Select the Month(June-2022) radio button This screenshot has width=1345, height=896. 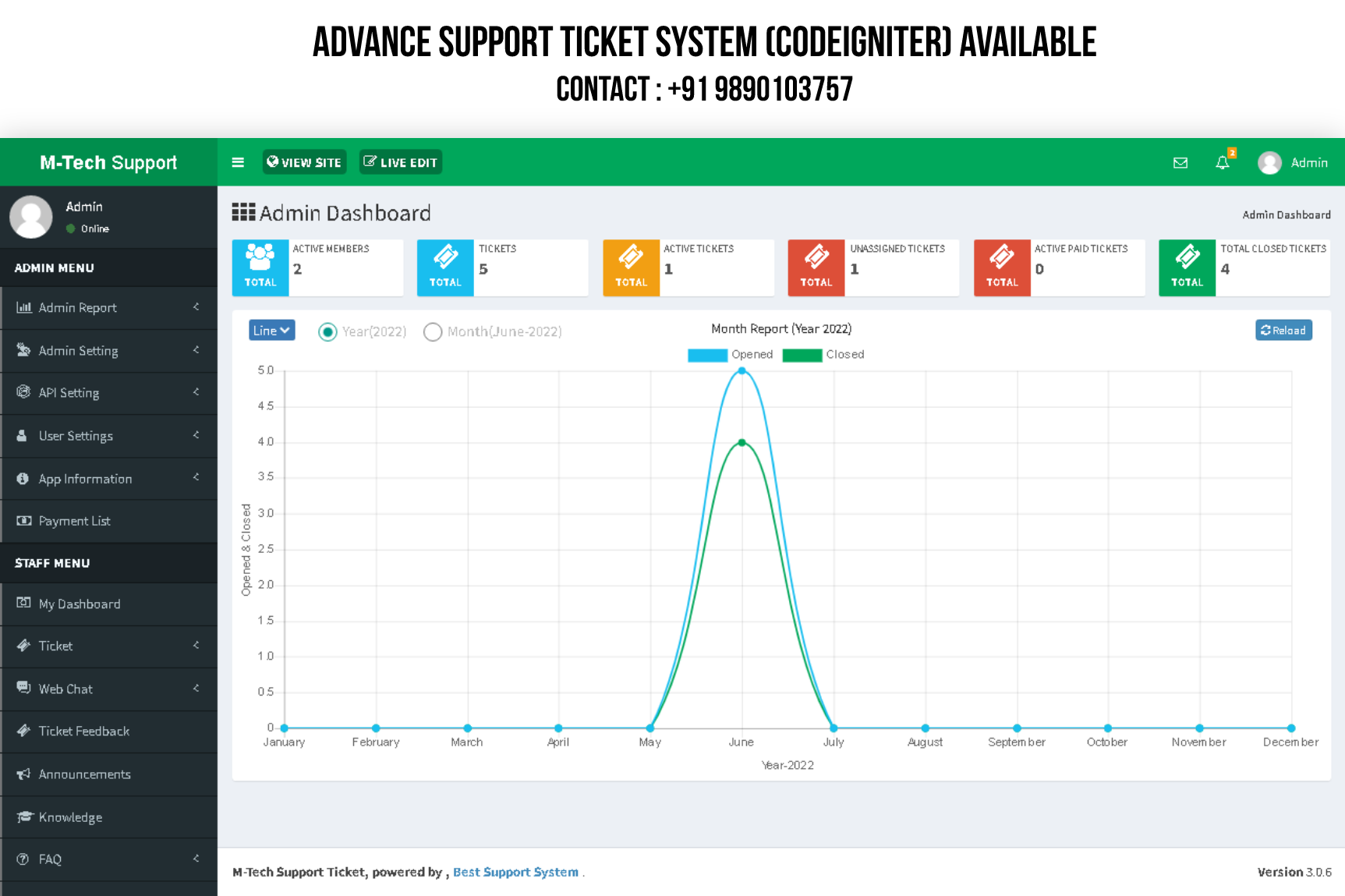tap(433, 332)
